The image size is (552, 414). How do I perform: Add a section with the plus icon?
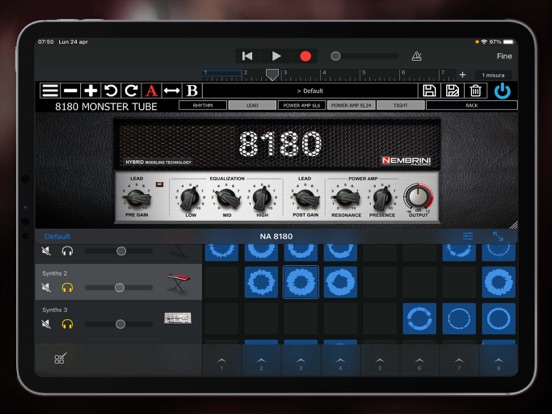[463, 75]
